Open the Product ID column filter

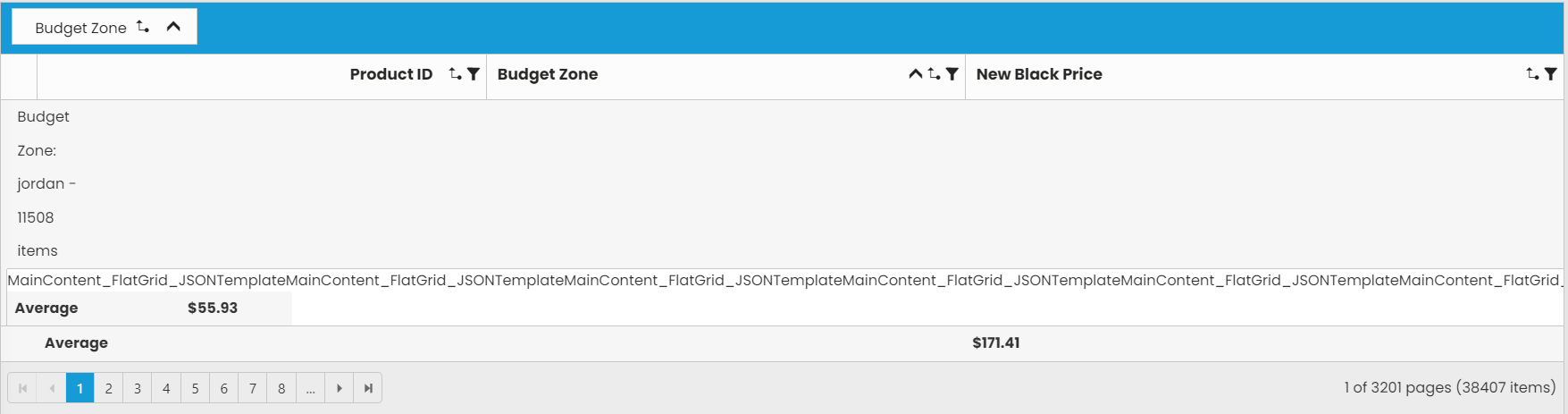(x=474, y=74)
